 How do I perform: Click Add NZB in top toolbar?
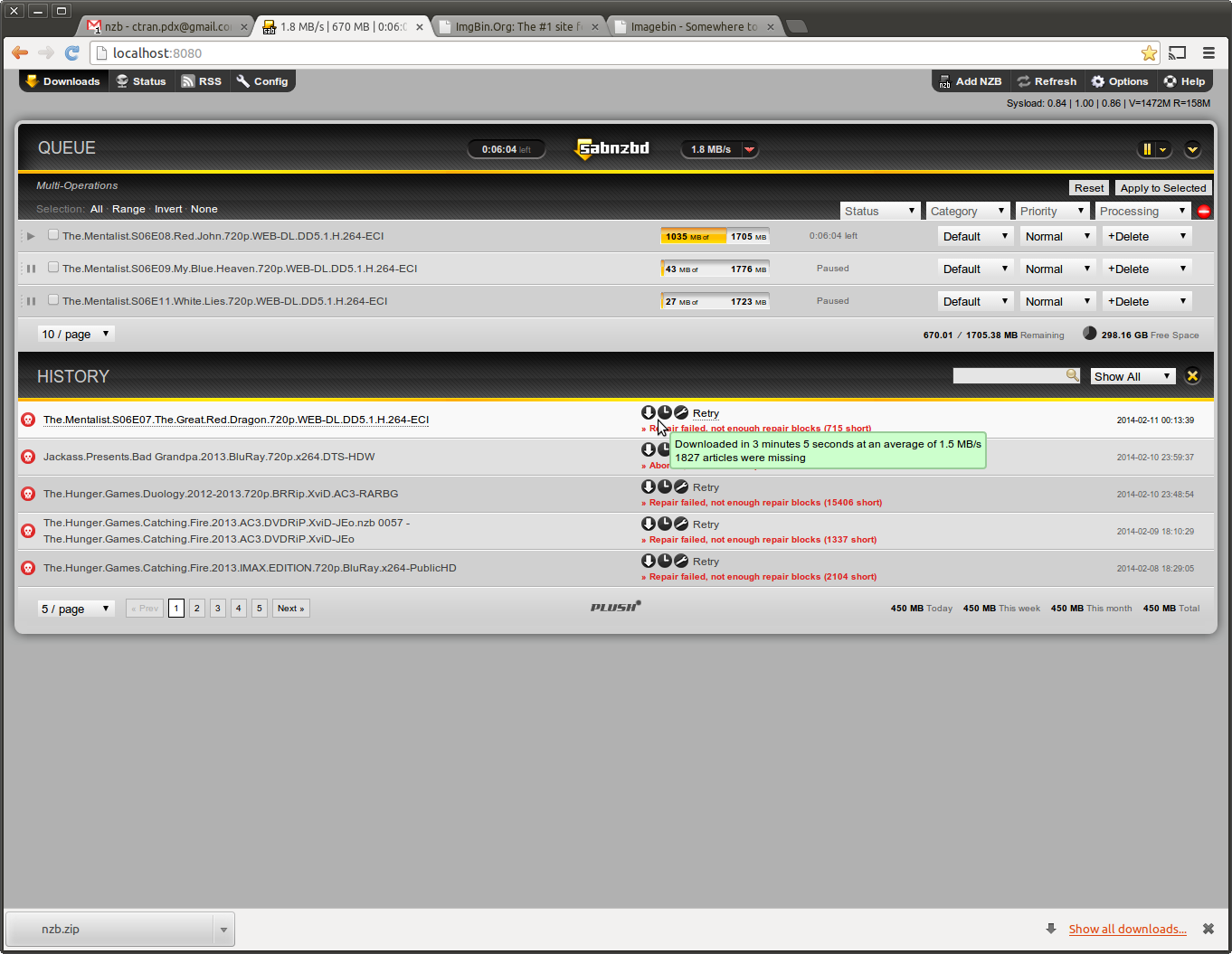point(970,81)
